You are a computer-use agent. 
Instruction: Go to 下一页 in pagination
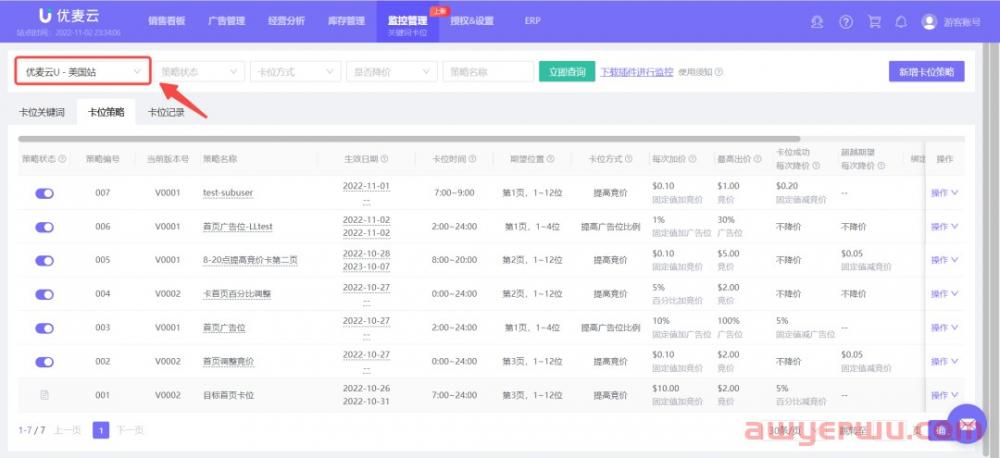click(129, 430)
